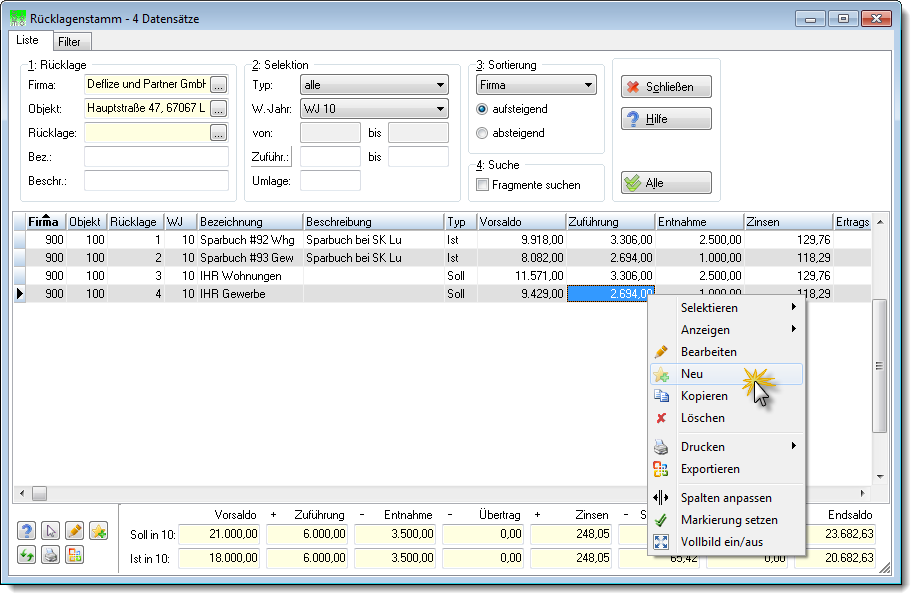Image resolution: width=917 pixels, height=600 pixels.
Task: Click the Alle button
Action: pos(667,183)
